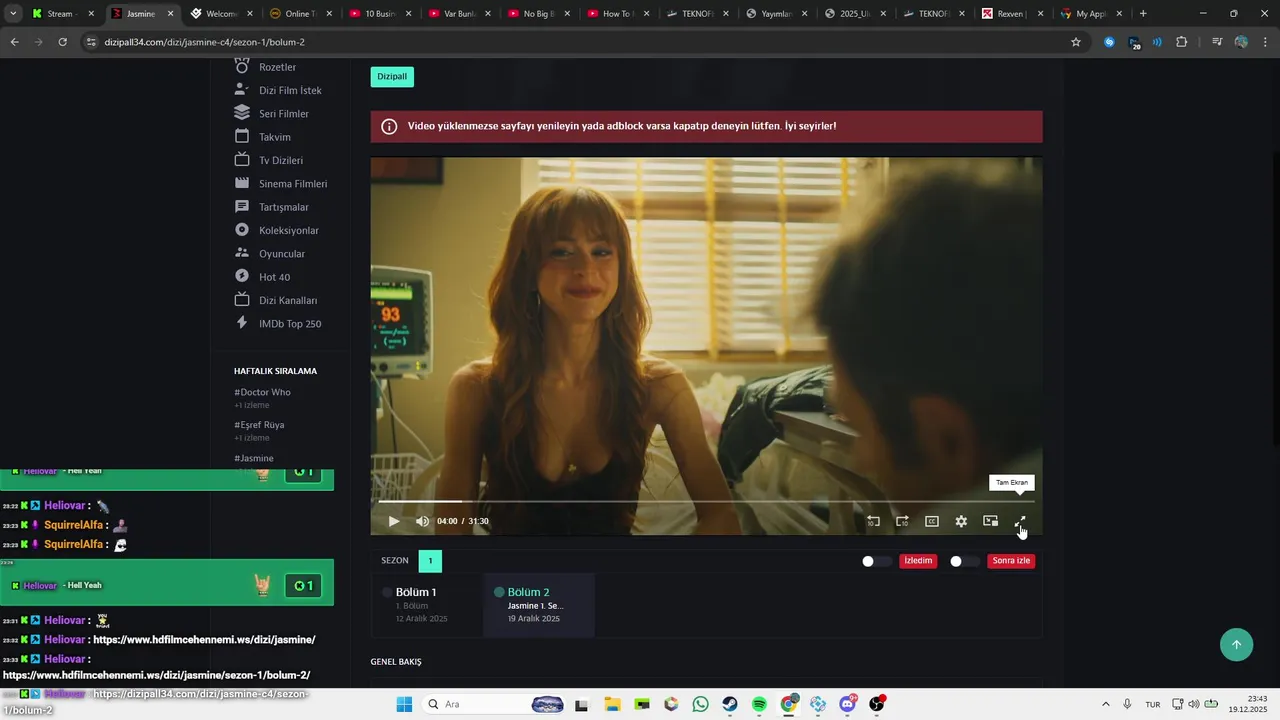The width and height of the screenshot is (1280, 720).
Task: Click the Oyuncular people icon
Action: [x=241, y=253]
